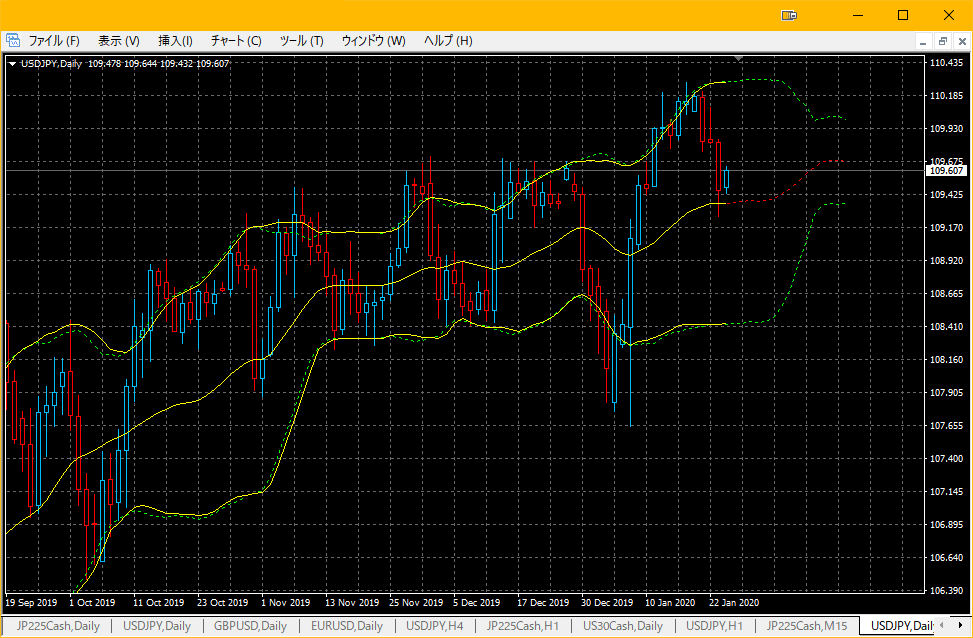This screenshot has height=638, width=973.
Task: Open the 挿入(I) menu
Action: point(175,41)
